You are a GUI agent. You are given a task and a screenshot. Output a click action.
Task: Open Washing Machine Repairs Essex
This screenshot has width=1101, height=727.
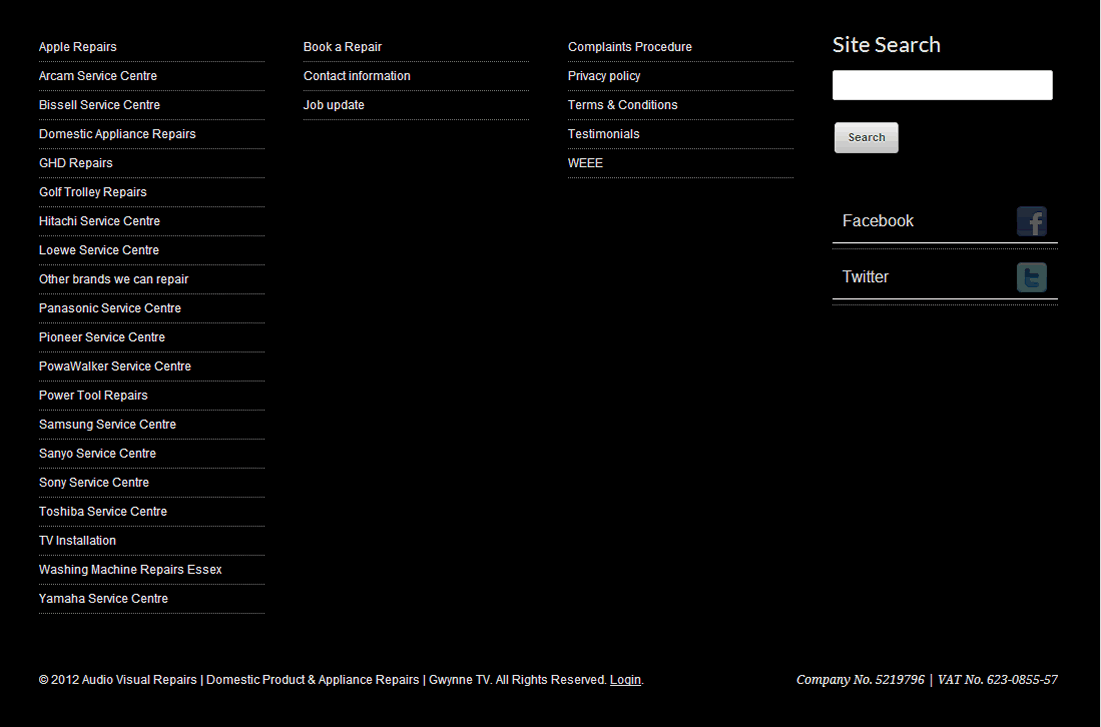[130, 570]
